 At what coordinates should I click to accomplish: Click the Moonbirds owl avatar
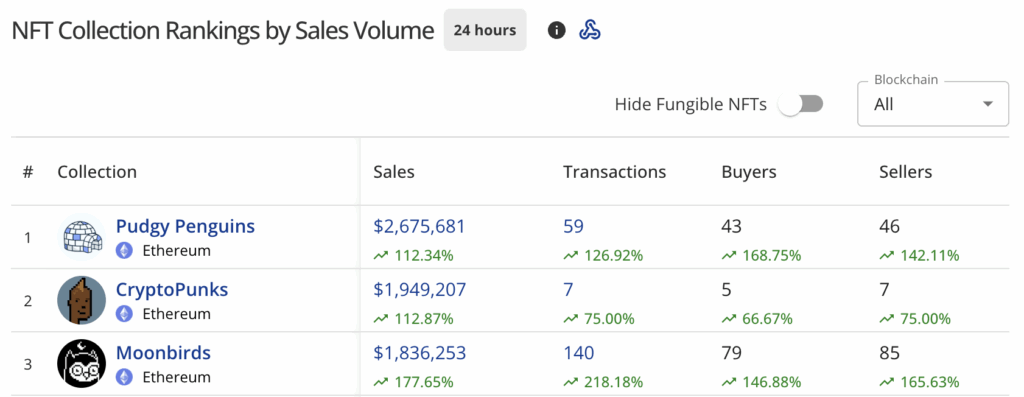(82, 364)
